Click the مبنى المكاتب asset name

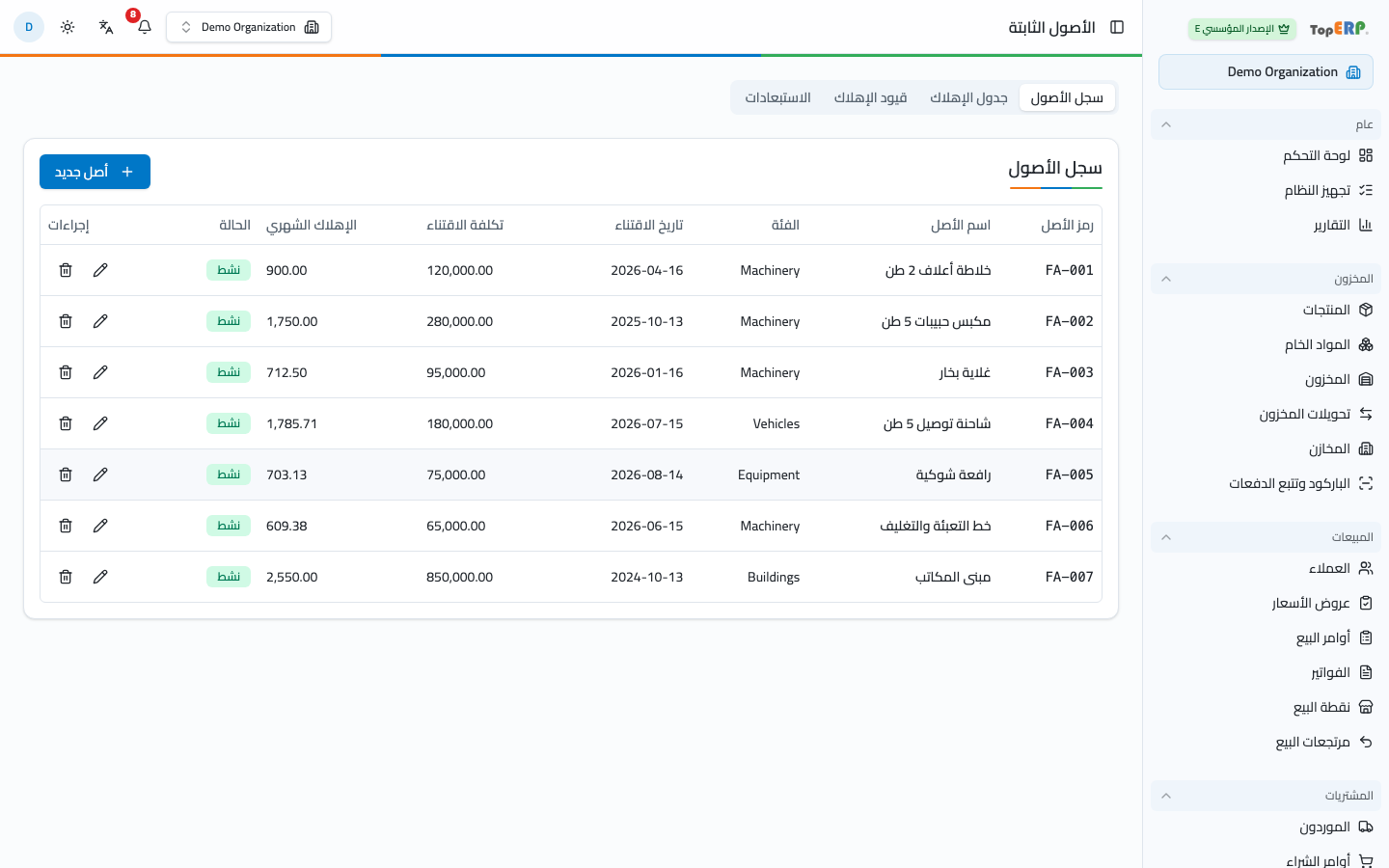953,577
